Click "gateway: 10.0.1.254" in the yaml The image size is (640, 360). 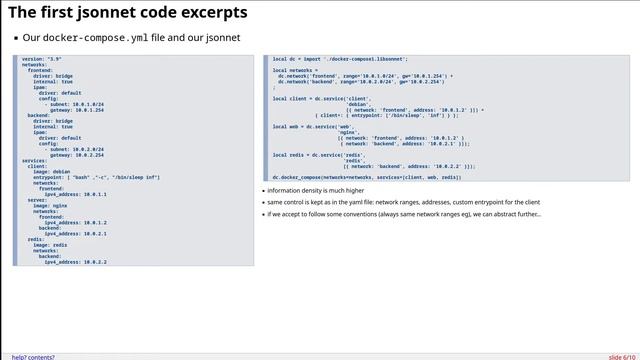[77, 110]
